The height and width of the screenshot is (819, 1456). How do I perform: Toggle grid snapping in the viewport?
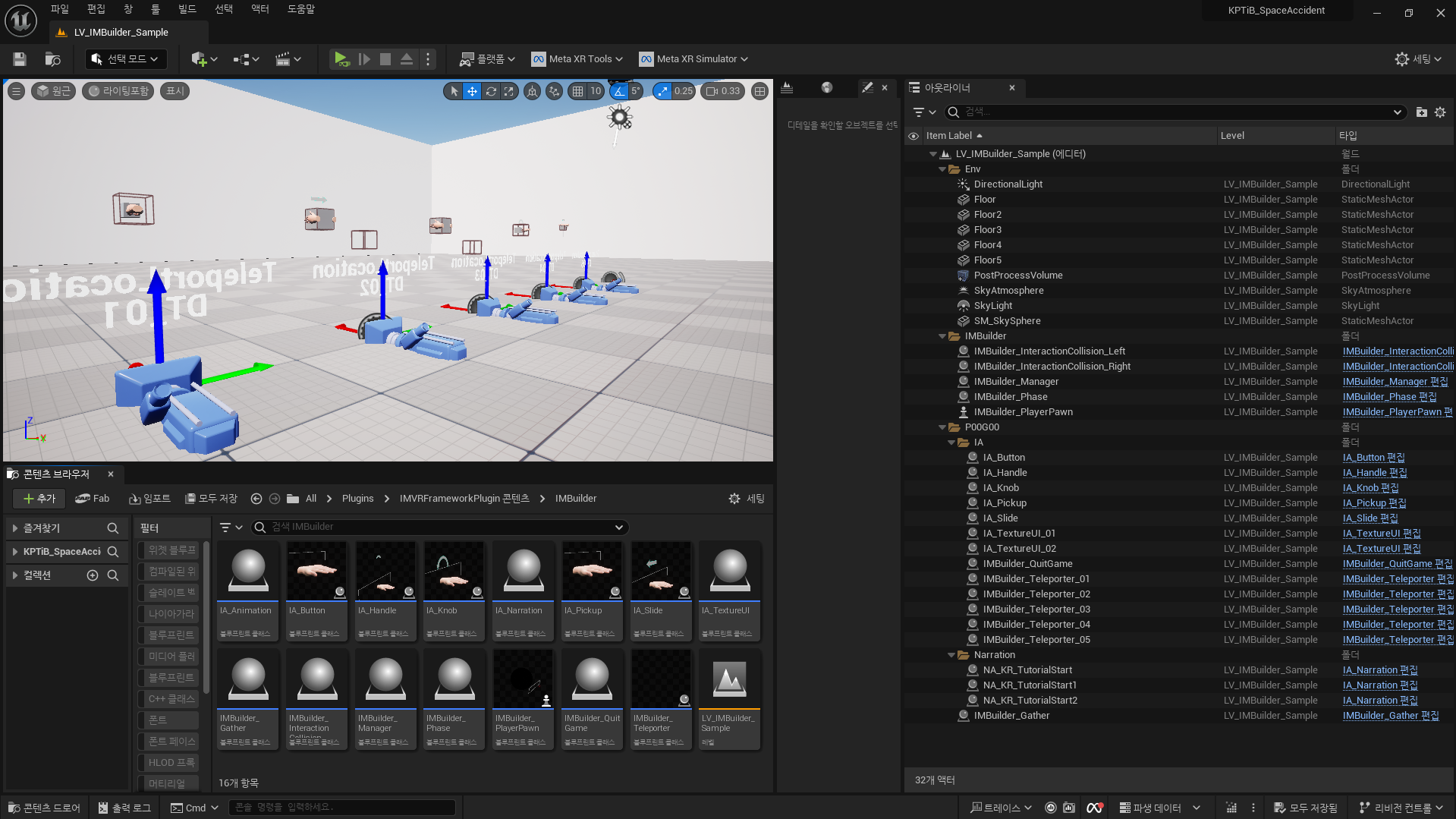(578, 91)
